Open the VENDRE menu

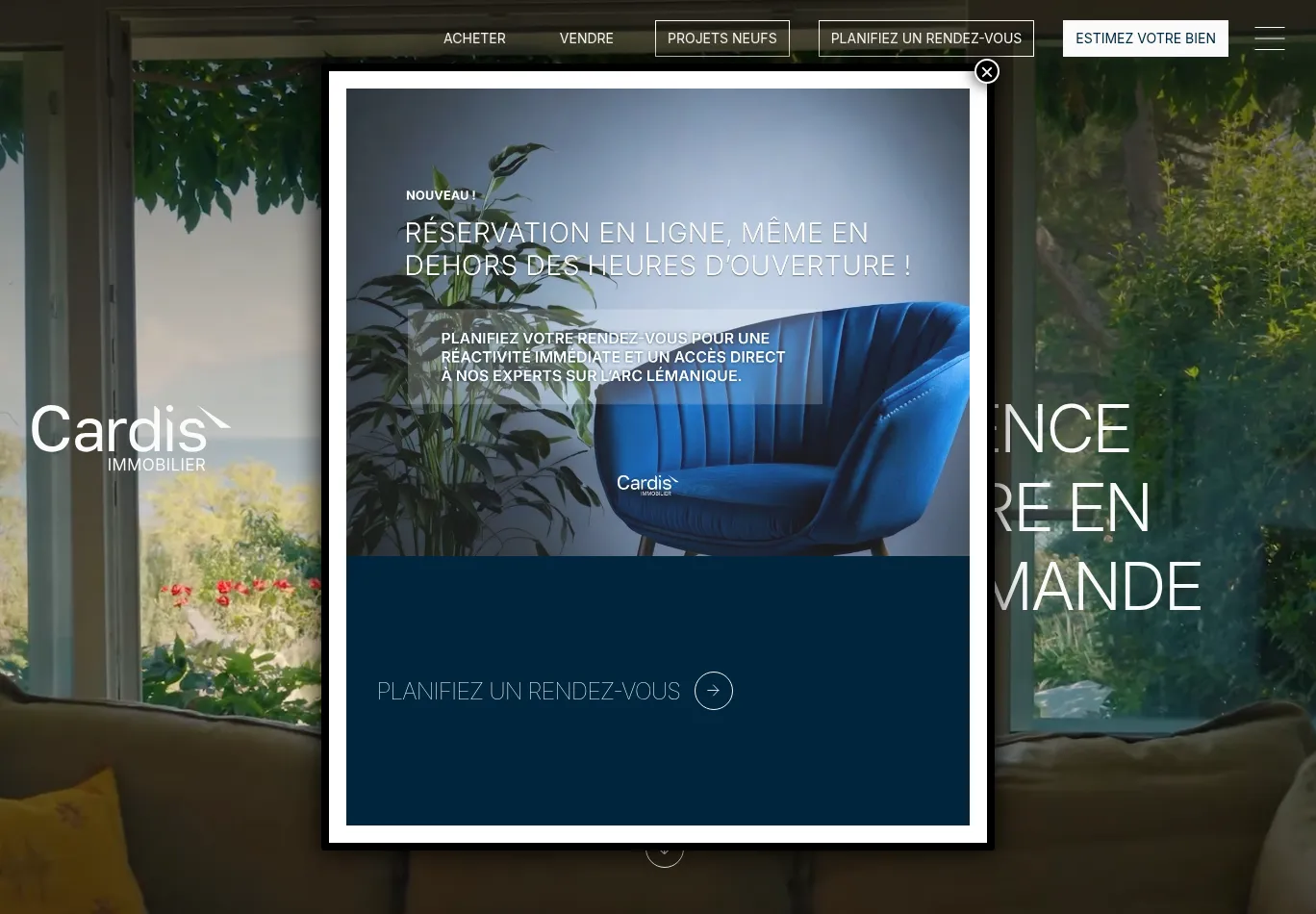586,38
